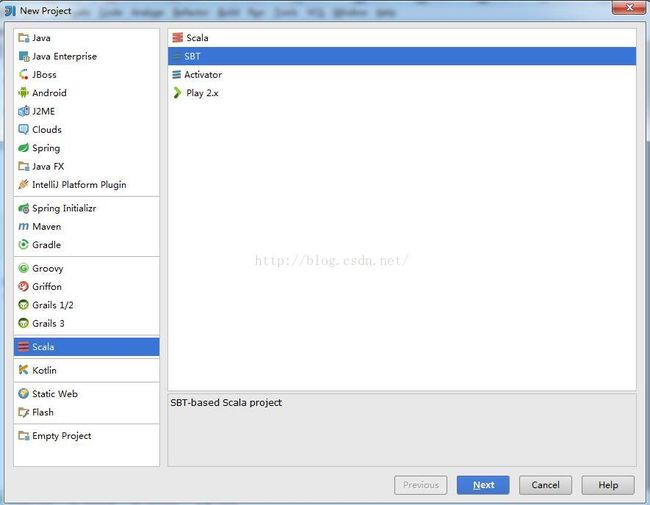This screenshot has width=650, height=505.
Task: Select the Activator template
Action: (402, 75)
